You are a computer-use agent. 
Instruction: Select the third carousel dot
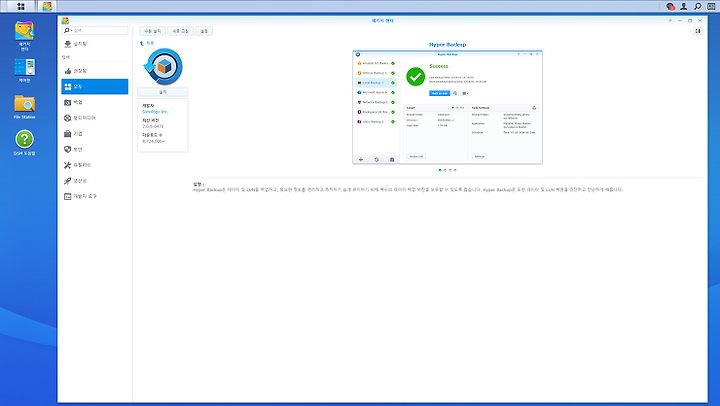coord(450,170)
